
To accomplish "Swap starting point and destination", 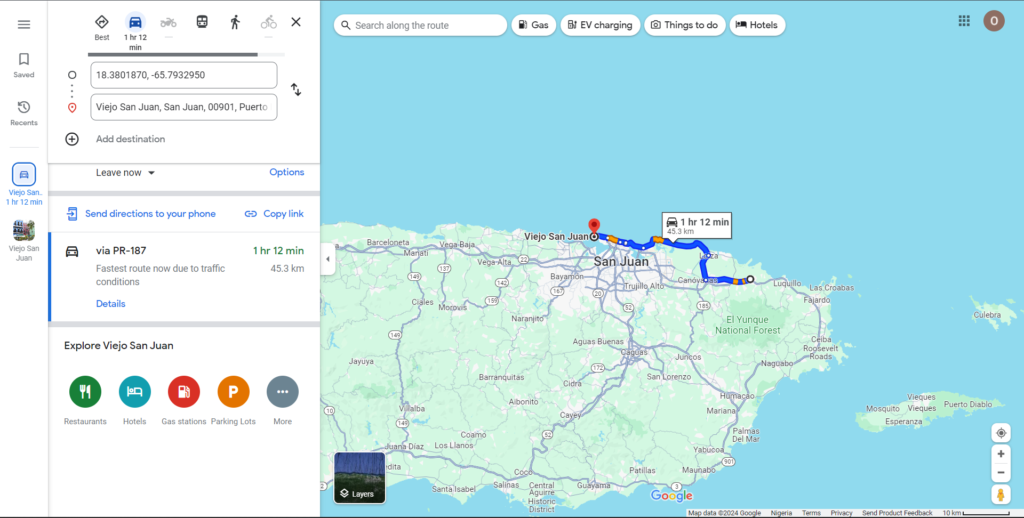I will click(296, 90).
